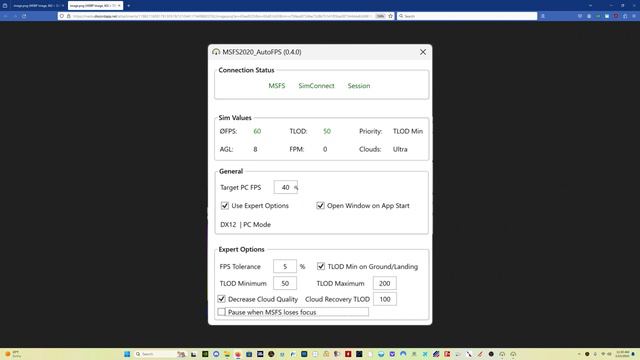Bookmark this page with the star icon
This screenshot has width=640, height=360.
(x=391, y=16)
